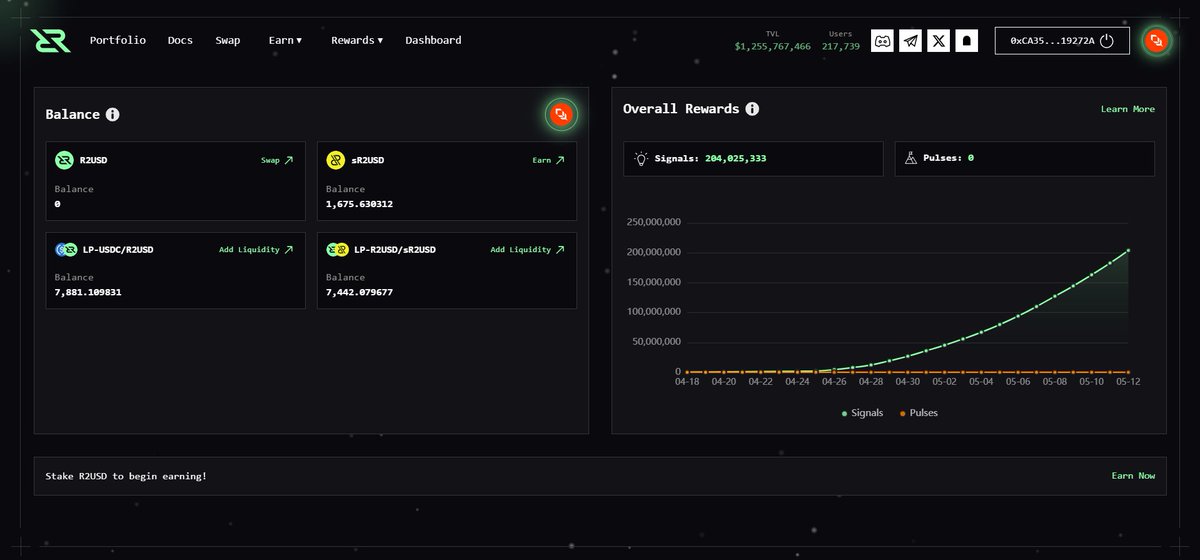1200x560 pixels.
Task: Click the orange round icon in Balance panel
Action: [561, 115]
